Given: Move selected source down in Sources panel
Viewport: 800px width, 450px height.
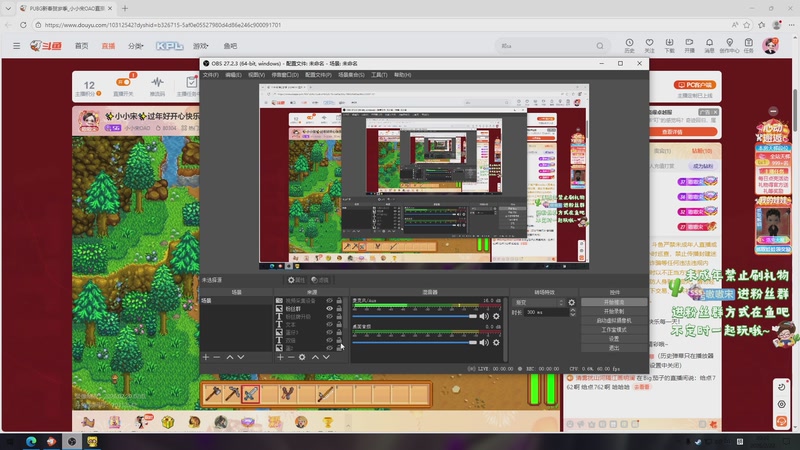Looking at the screenshot, I should 326,357.
